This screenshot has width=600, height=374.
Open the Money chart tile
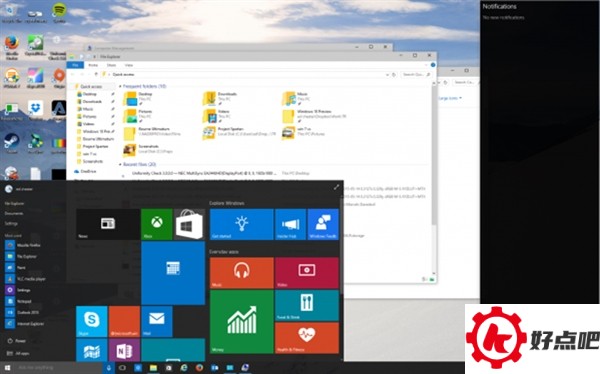(242, 322)
